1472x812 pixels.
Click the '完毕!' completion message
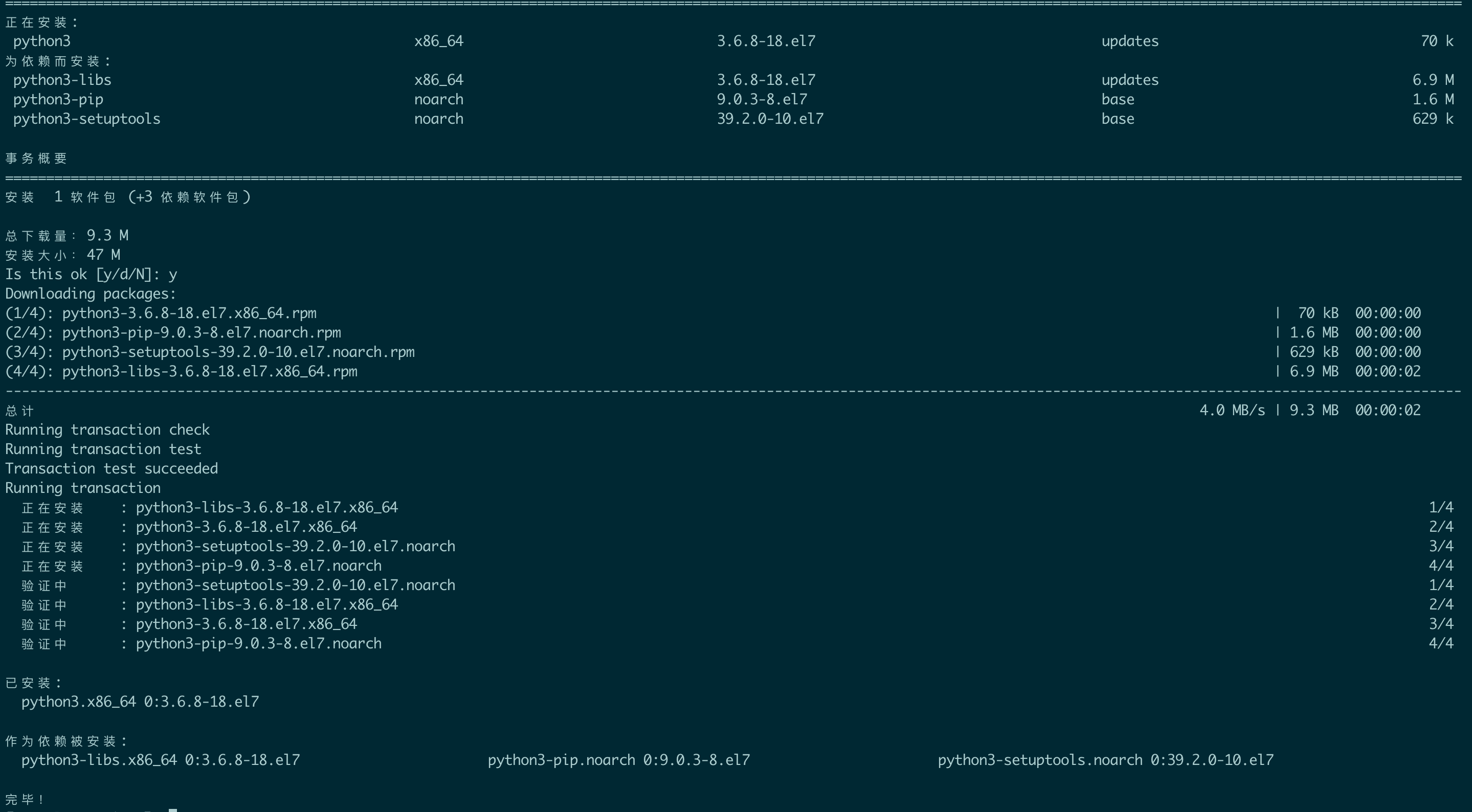25,799
